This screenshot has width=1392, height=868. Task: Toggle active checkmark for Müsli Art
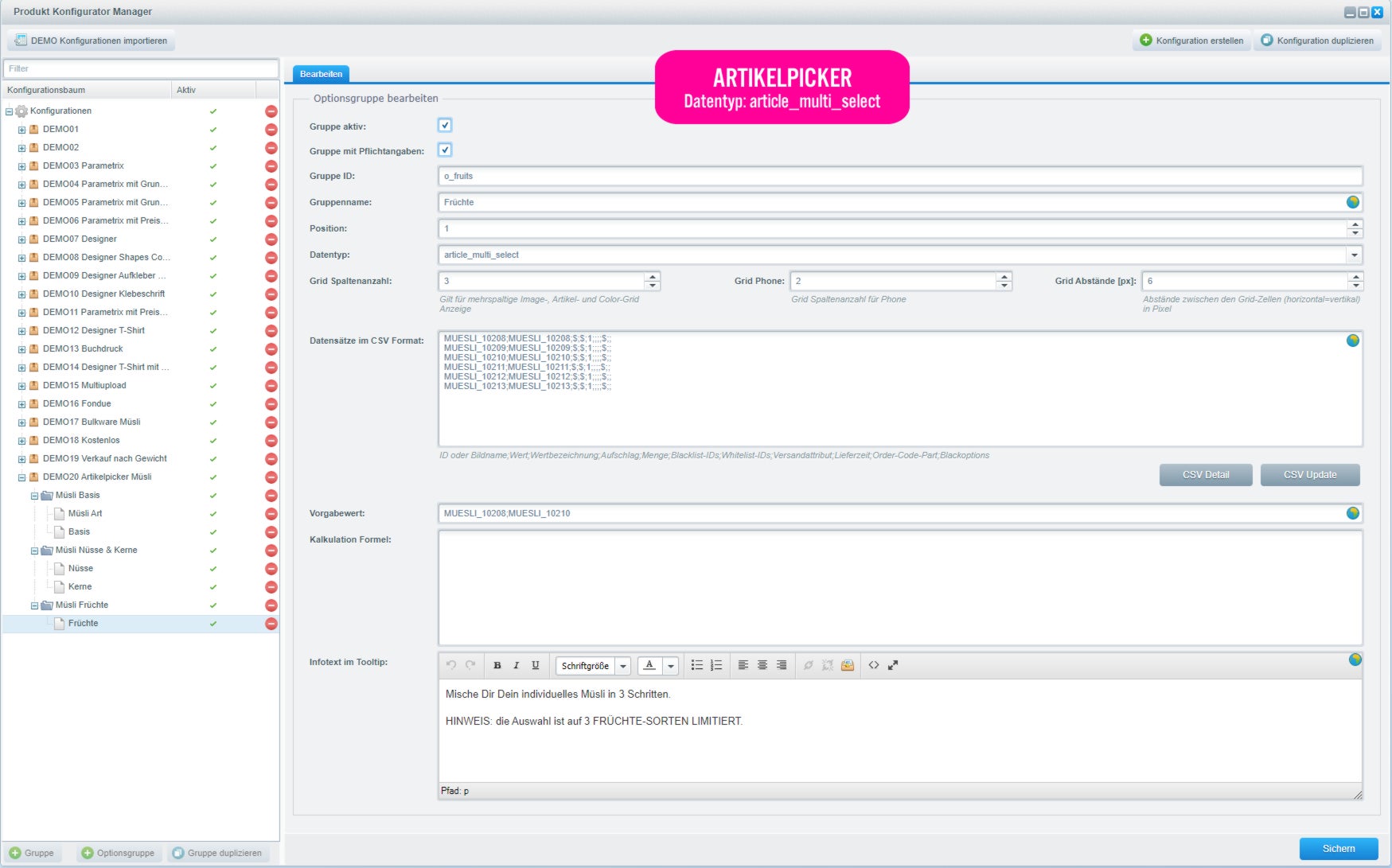pyautogui.click(x=213, y=514)
